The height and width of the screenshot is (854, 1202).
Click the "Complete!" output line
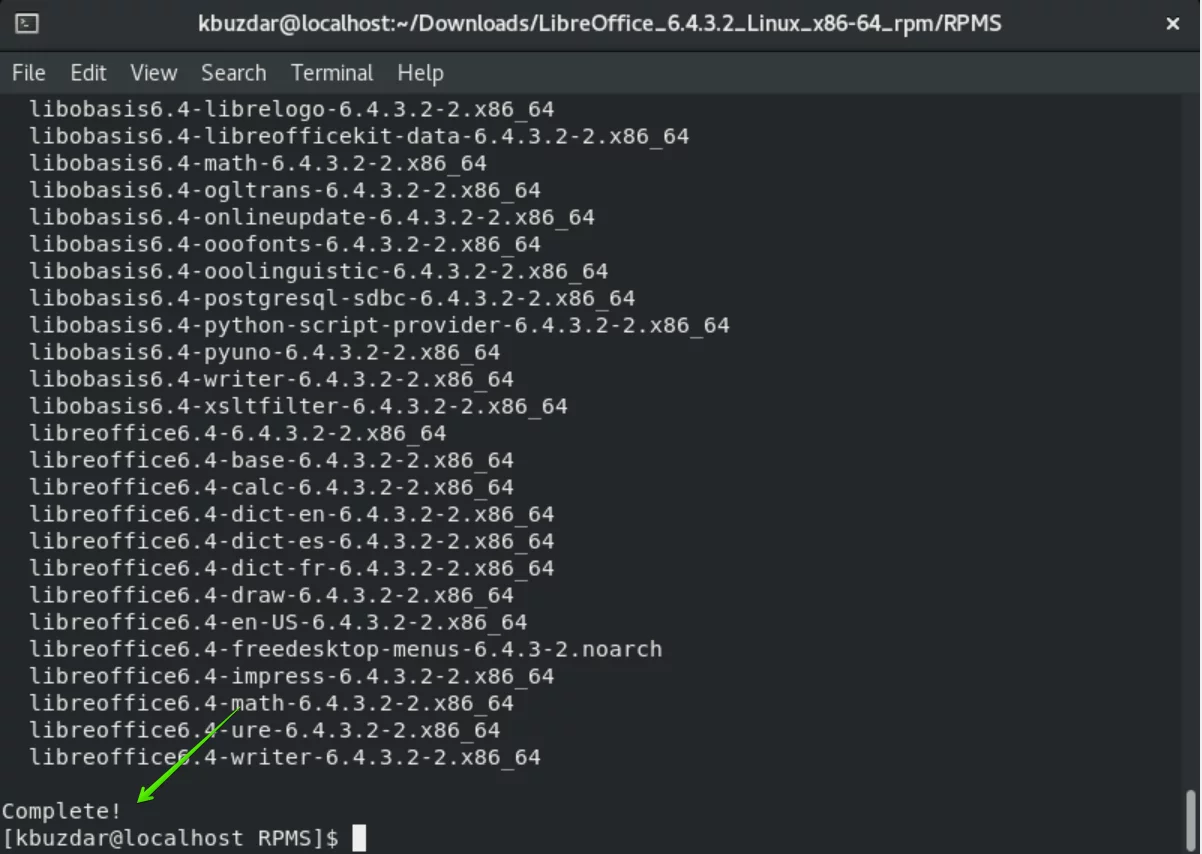[61, 811]
